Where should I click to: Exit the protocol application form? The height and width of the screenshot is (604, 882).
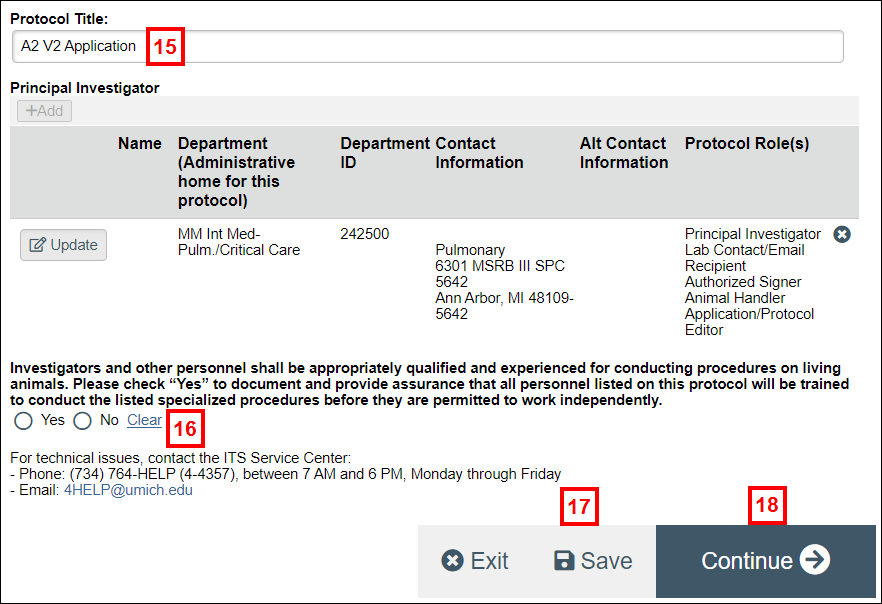tap(475, 561)
